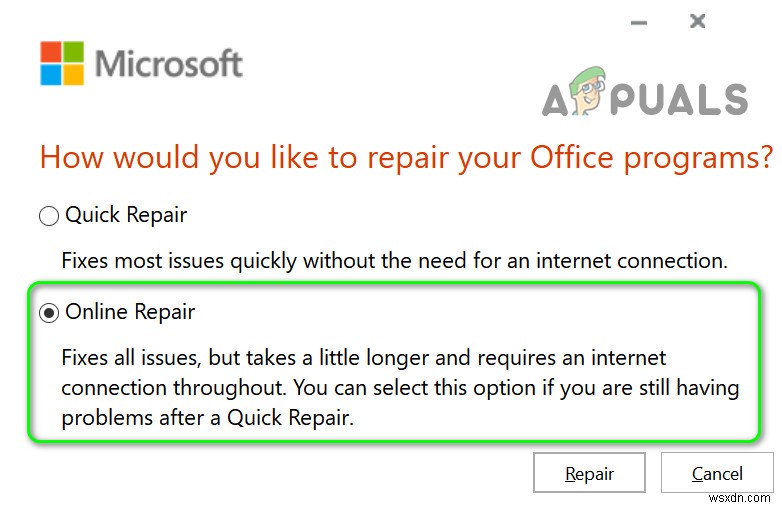The width and height of the screenshot is (782, 508).
Task: Click the blue square of Microsoft logo
Action: click(x=50, y=75)
